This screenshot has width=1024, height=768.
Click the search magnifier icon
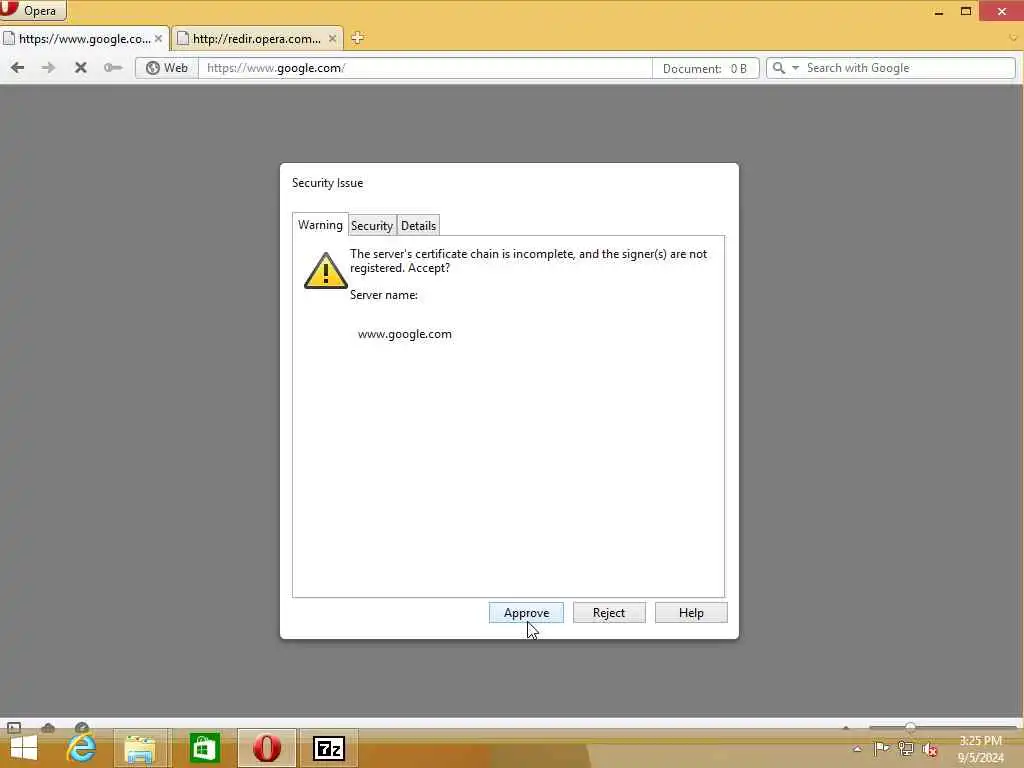coord(778,68)
